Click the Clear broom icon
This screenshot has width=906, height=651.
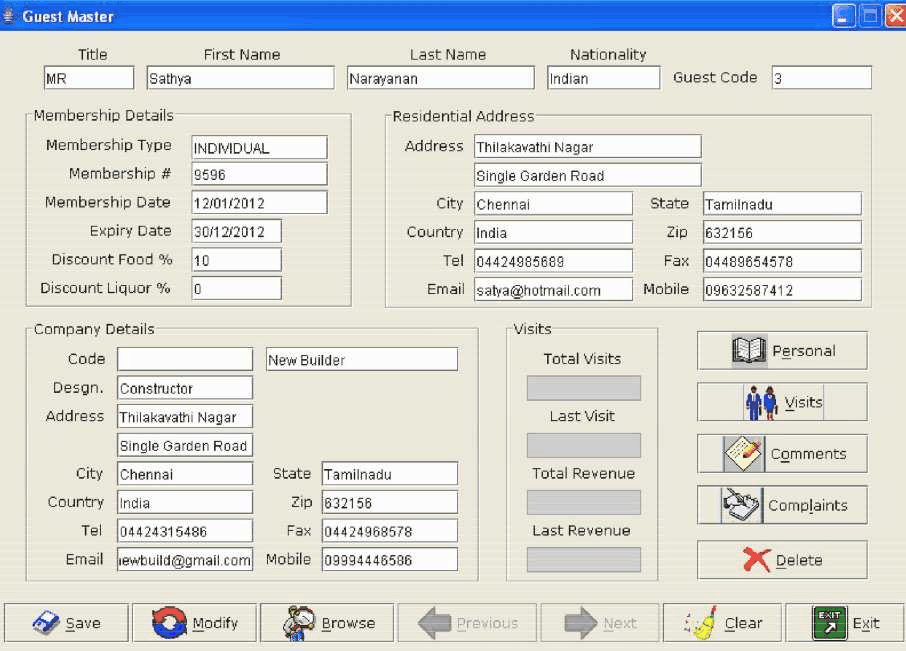point(701,623)
